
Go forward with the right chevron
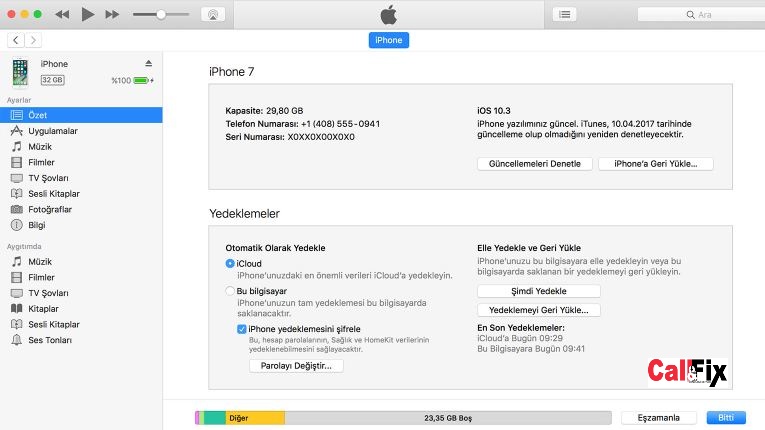click(x=33, y=40)
